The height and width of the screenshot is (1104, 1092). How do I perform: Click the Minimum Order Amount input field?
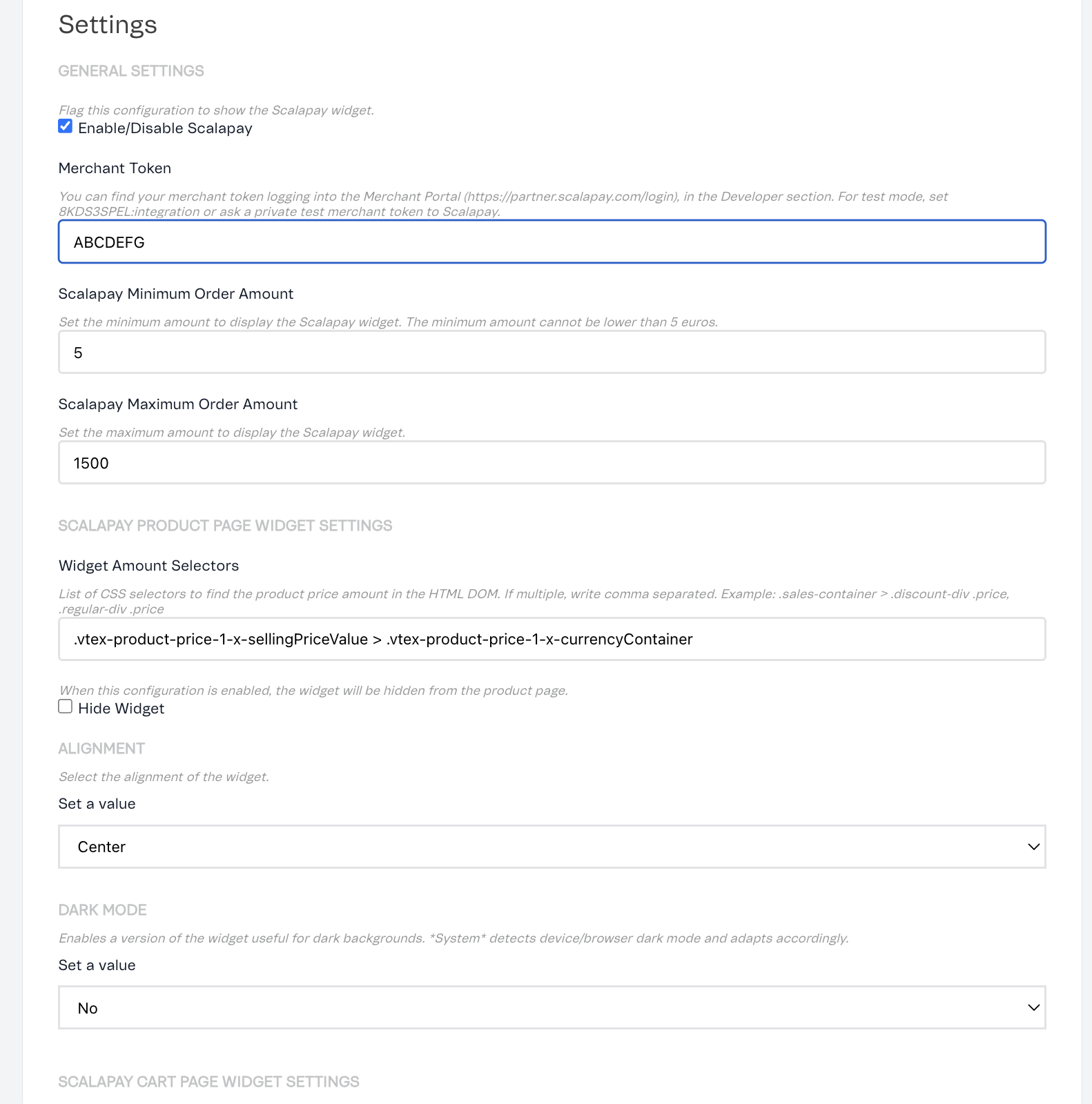(552, 353)
